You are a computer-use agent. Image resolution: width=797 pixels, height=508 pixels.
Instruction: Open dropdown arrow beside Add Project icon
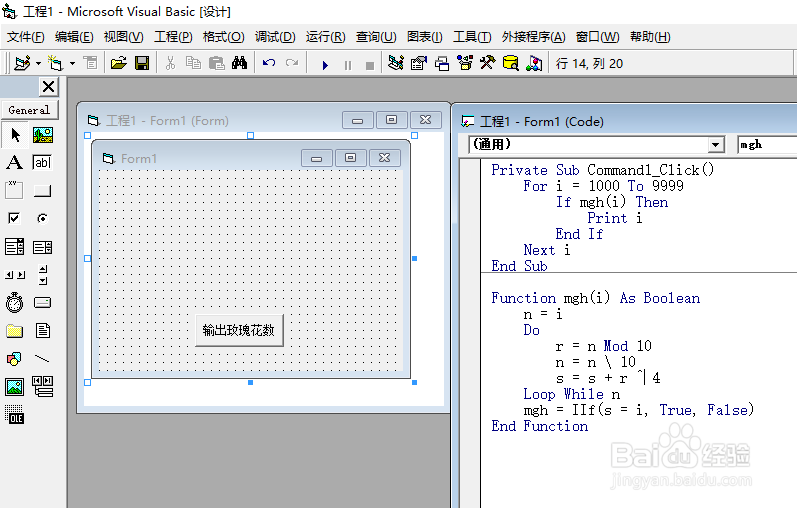pyautogui.click(x=38, y=64)
